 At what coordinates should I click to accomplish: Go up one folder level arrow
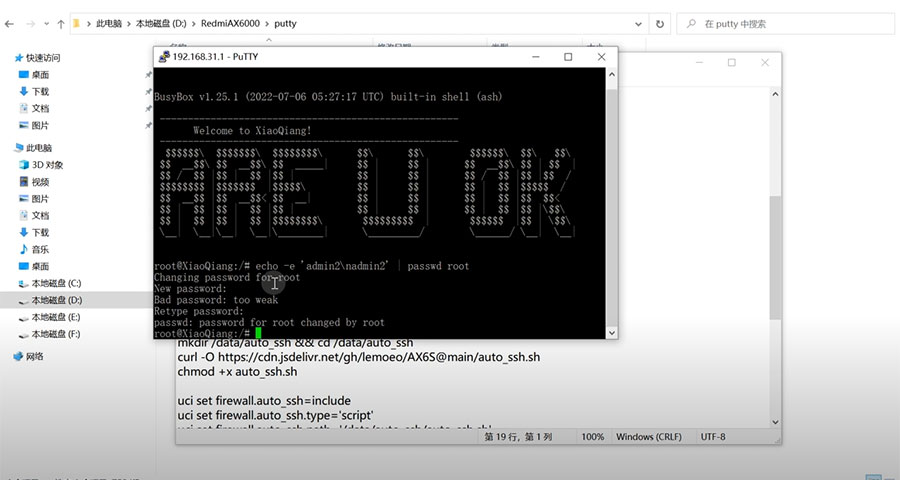[x=61, y=24]
